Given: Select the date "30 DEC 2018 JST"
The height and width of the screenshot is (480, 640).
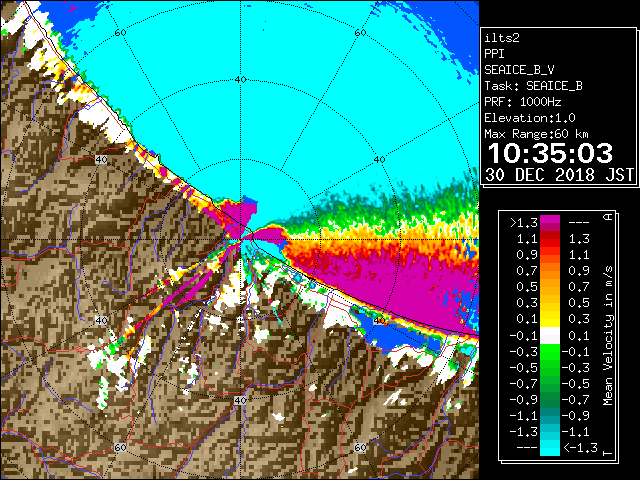Looking at the screenshot, I should click(x=559, y=175).
